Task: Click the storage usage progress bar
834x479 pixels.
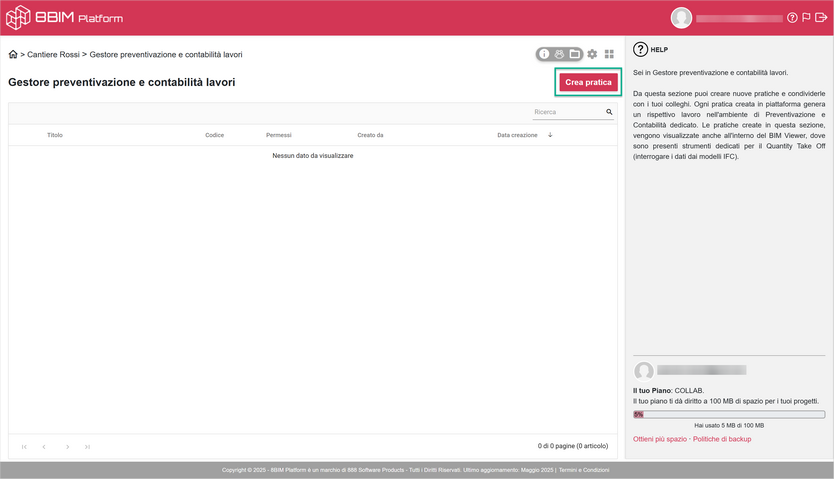Action: tap(729, 414)
